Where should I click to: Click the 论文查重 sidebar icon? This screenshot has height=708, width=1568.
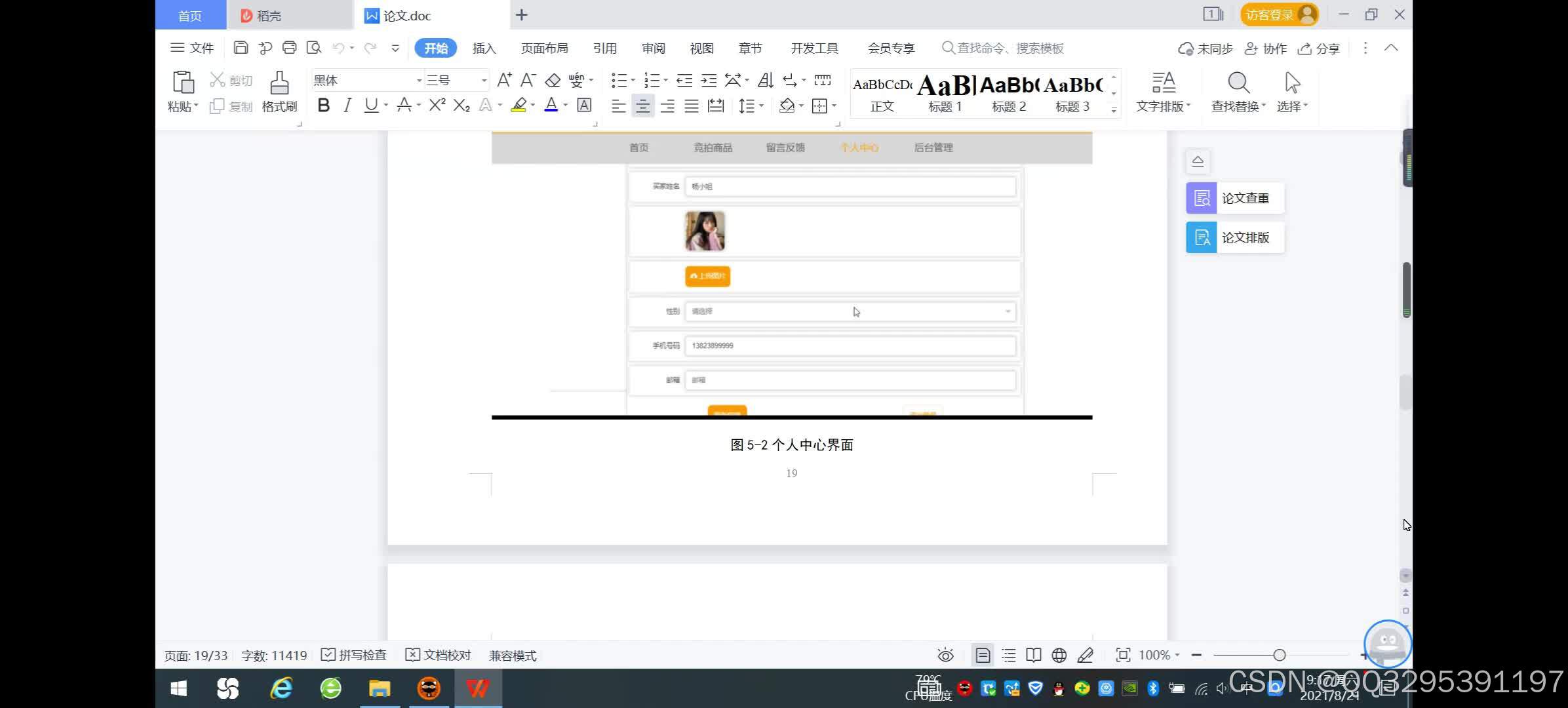[x=1202, y=198]
